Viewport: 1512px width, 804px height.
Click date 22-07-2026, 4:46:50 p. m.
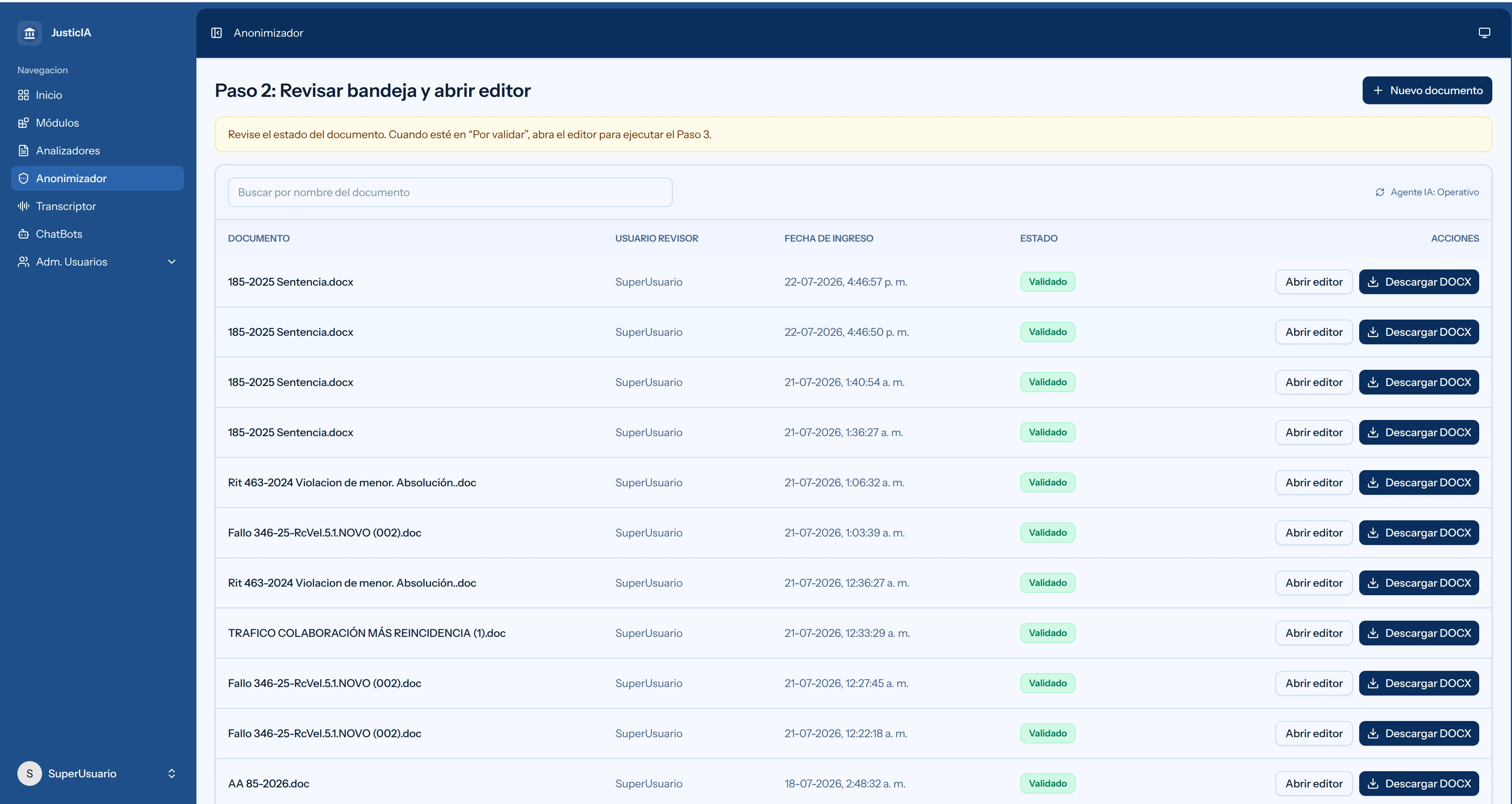(846, 332)
